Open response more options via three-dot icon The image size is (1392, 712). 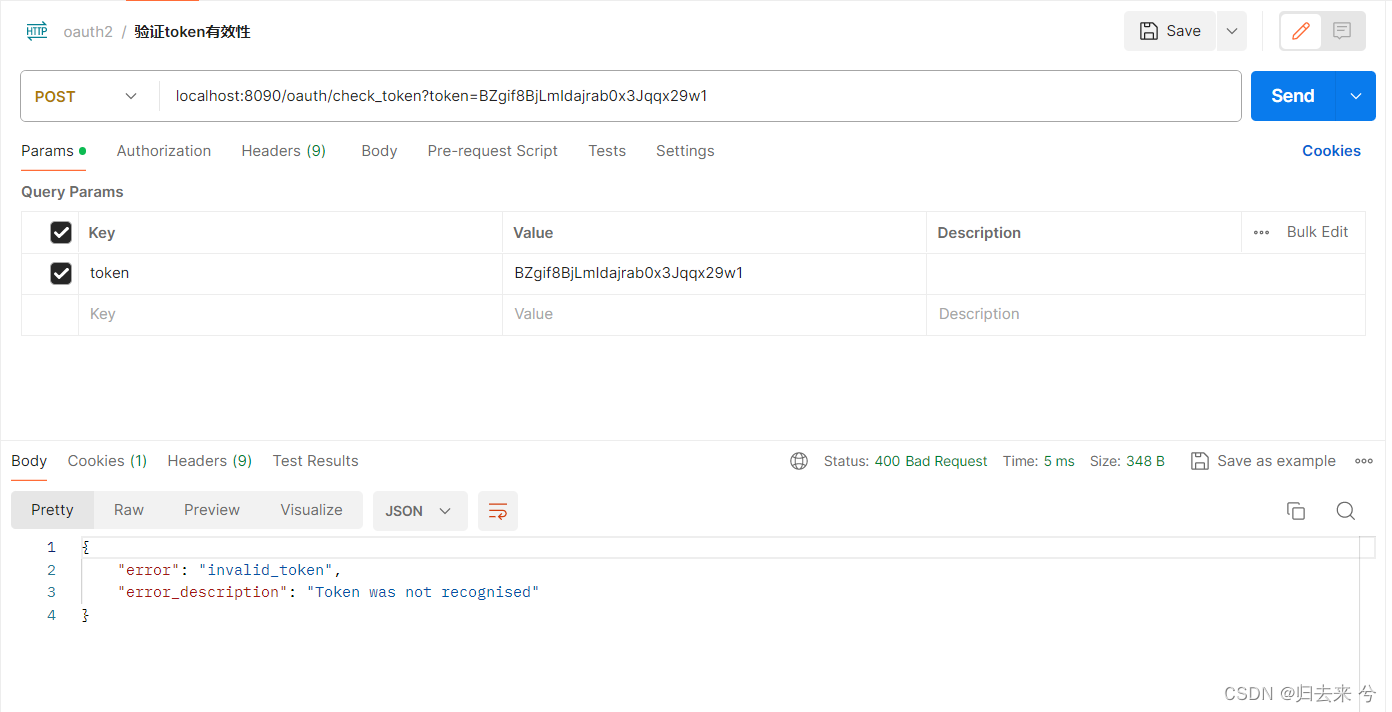[1363, 461]
